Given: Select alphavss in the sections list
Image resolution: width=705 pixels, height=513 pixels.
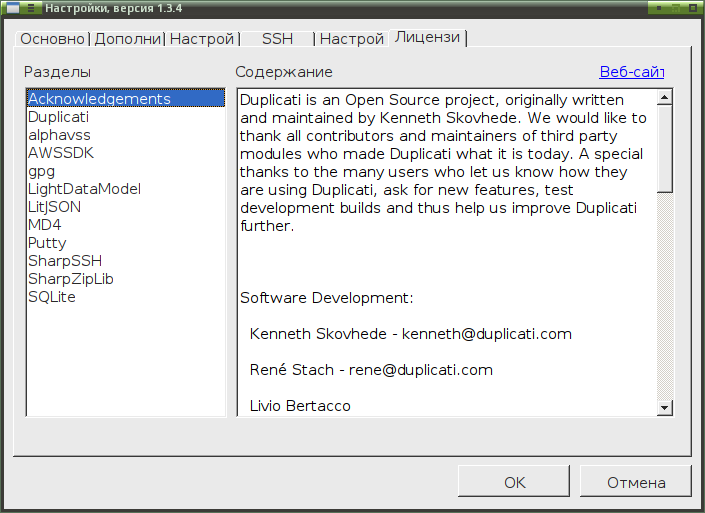Looking at the screenshot, I should coord(125,135).
